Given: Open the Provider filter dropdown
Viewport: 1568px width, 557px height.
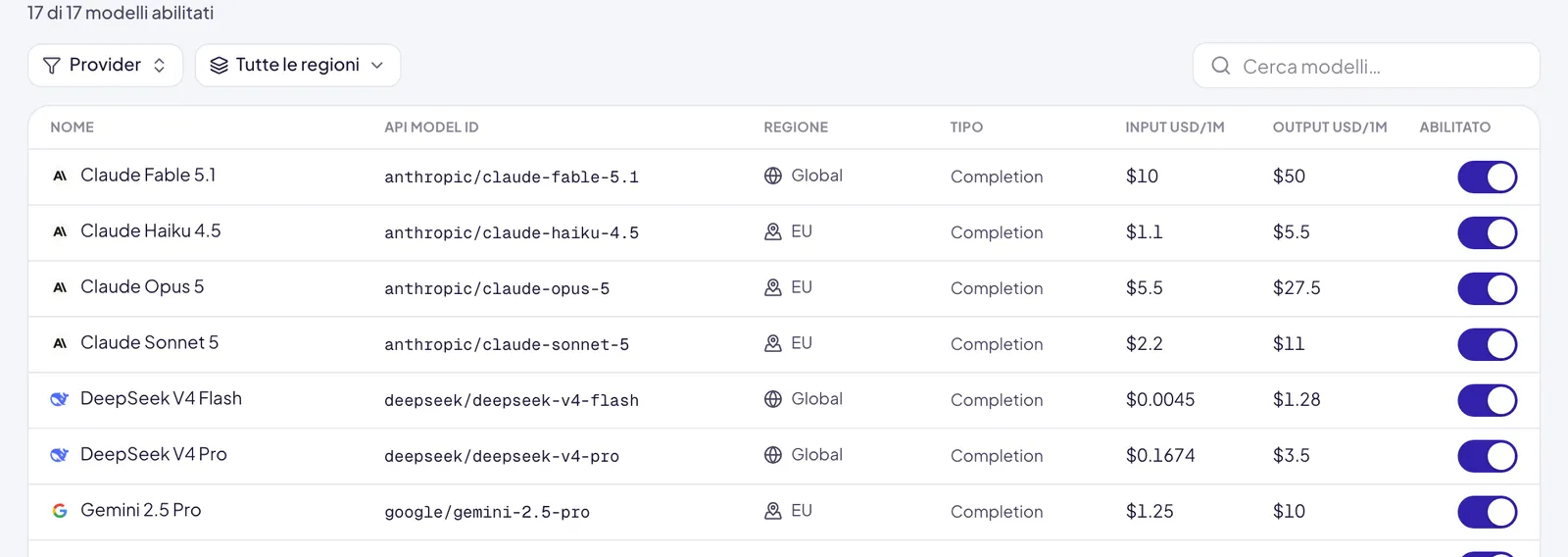Looking at the screenshot, I should tap(105, 66).
